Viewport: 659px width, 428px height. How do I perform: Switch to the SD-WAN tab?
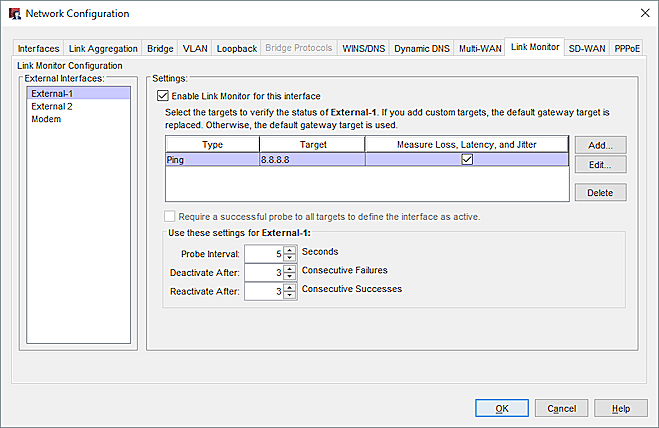587,47
